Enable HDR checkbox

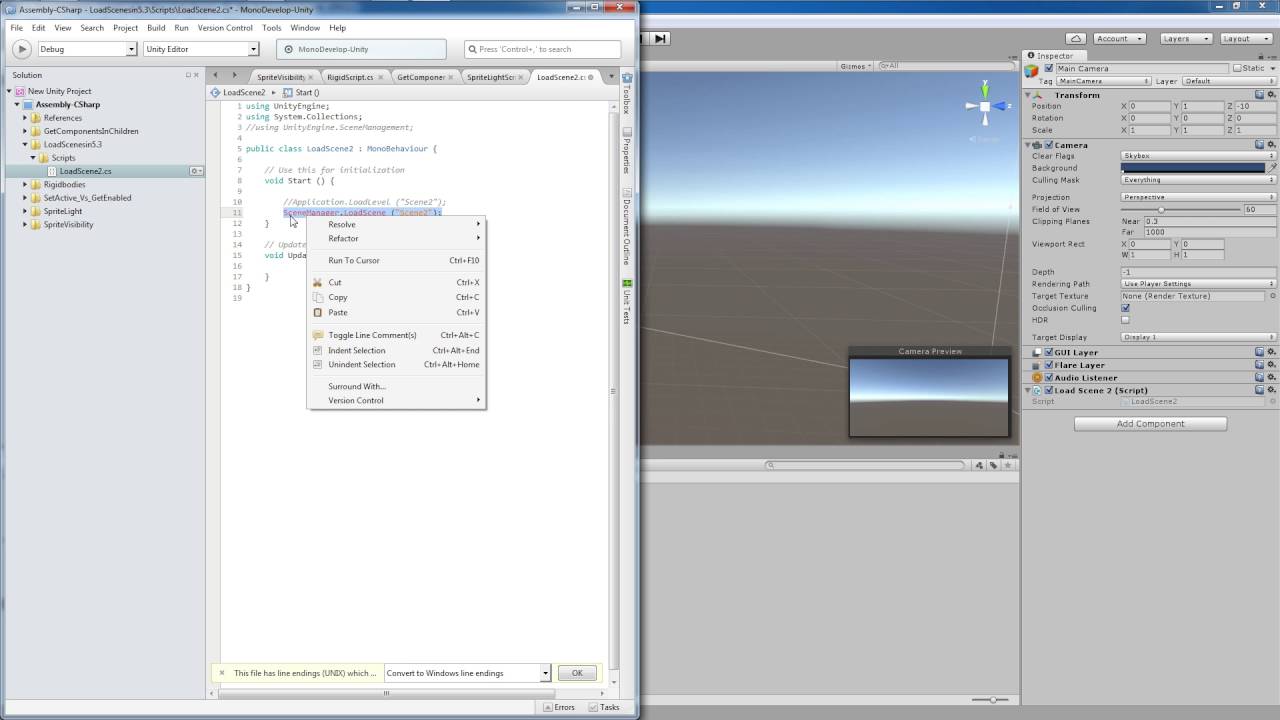(1125, 320)
